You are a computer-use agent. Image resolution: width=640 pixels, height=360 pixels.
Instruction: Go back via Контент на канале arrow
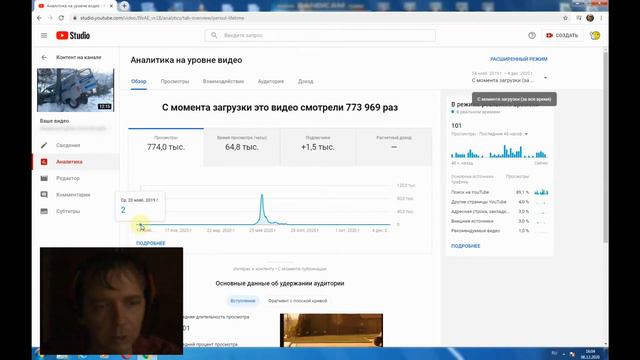(x=44, y=58)
